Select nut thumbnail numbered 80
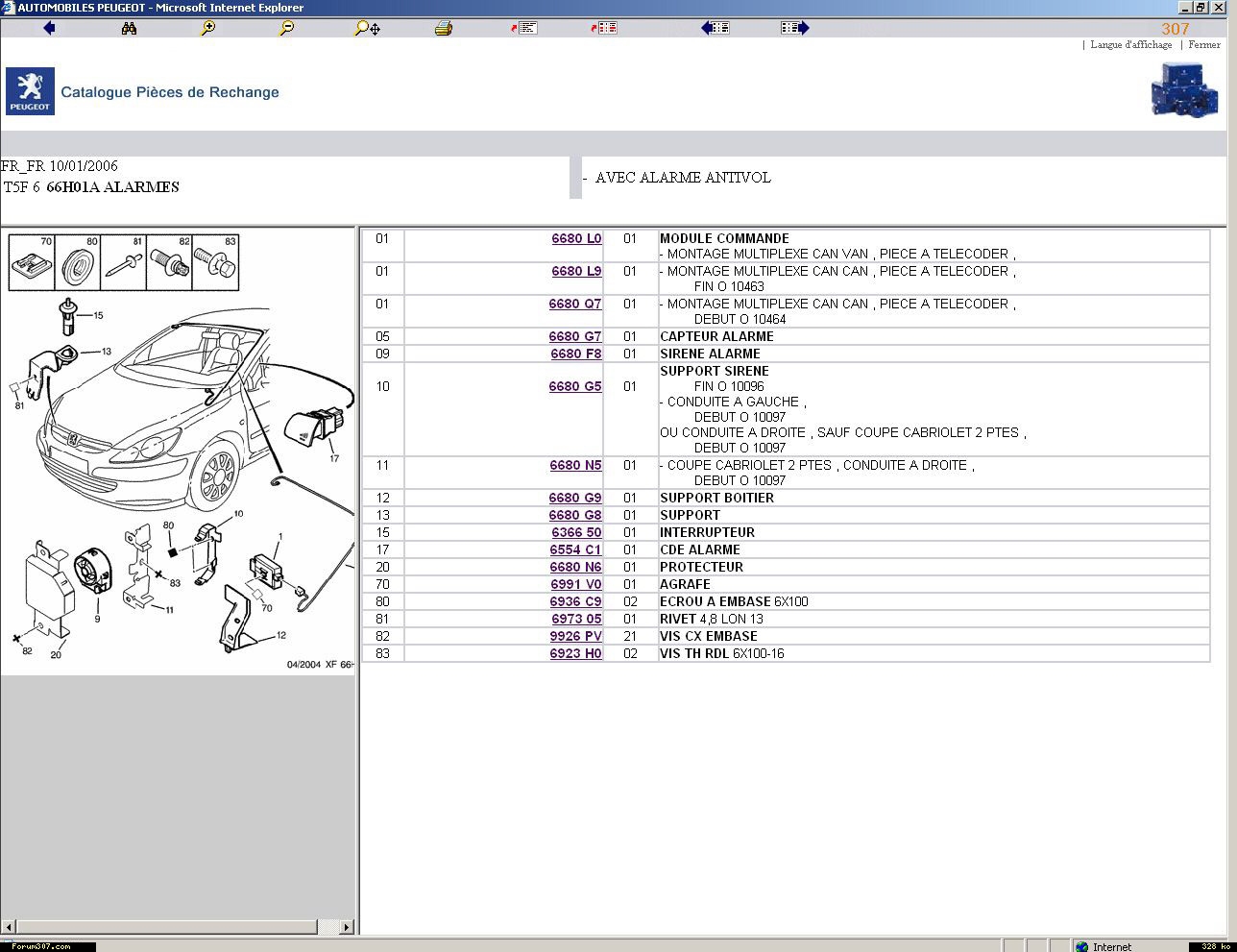 [78, 263]
